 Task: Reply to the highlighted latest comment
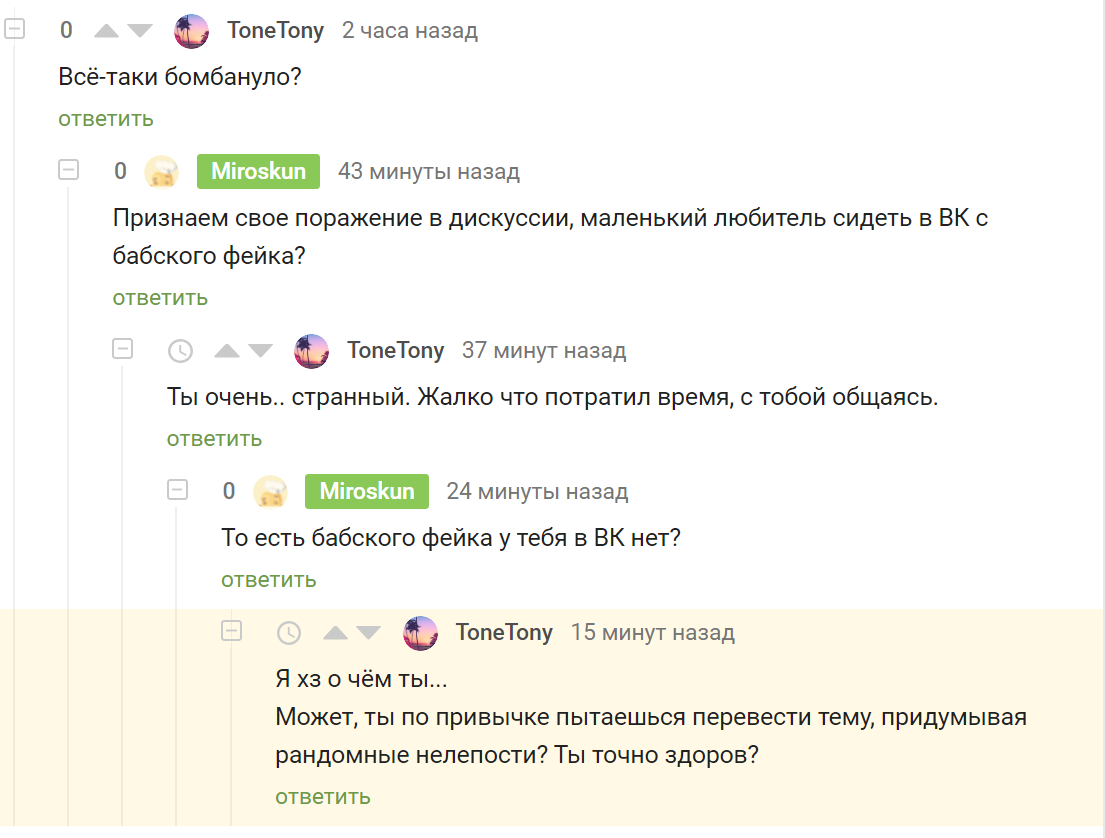click(x=322, y=796)
